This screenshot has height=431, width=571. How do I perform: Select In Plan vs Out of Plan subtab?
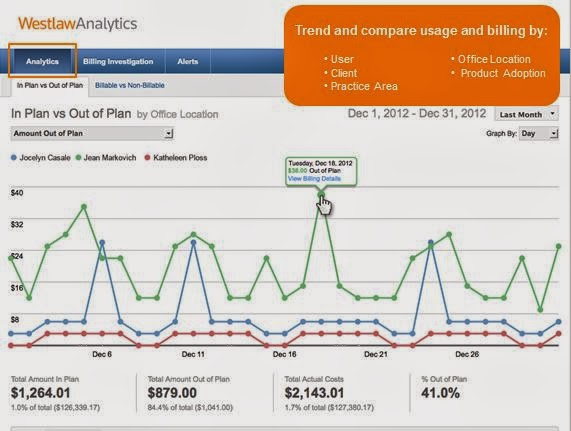(50, 86)
